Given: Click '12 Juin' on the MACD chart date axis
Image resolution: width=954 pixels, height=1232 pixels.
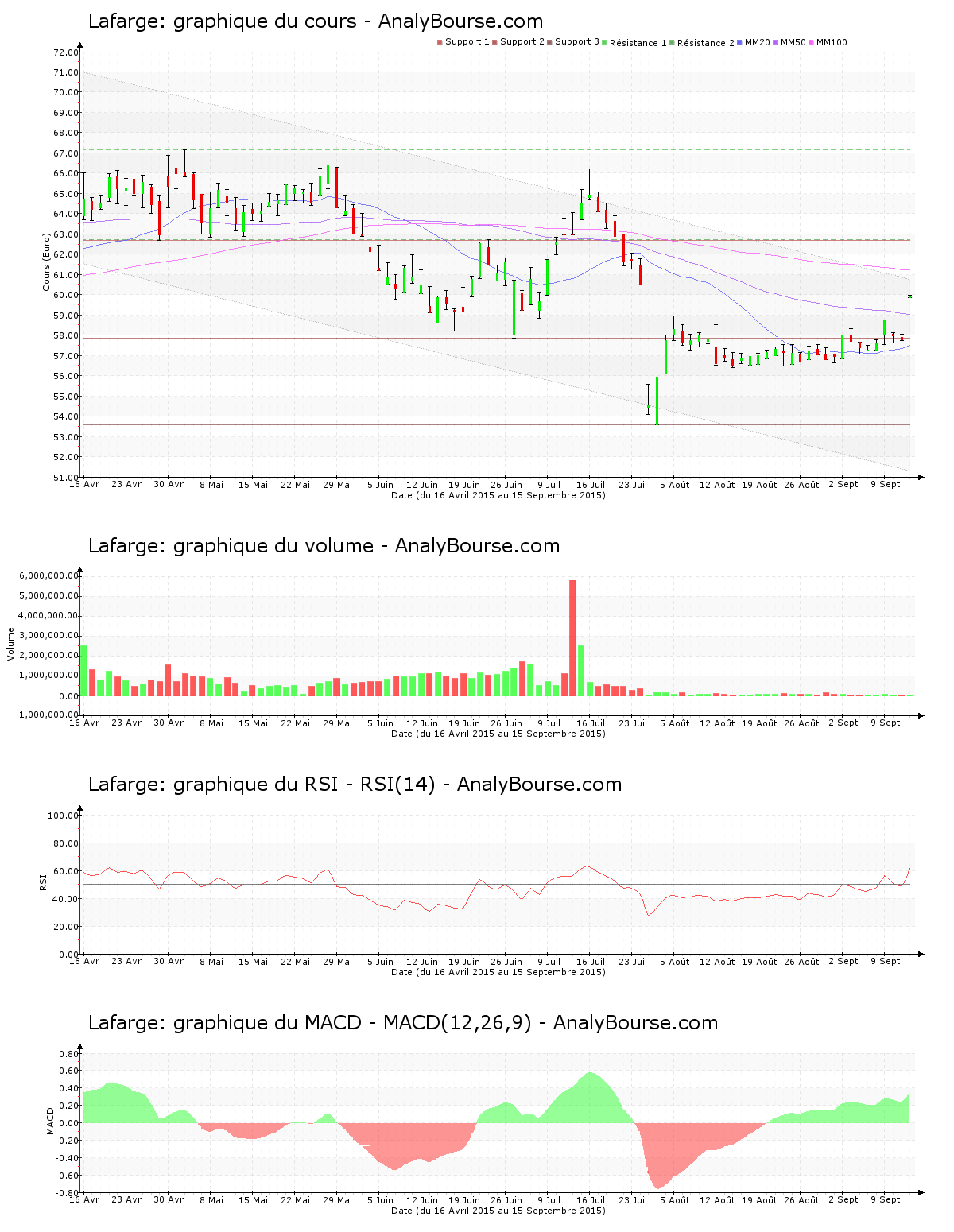Looking at the screenshot, I should click(x=422, y=1200).
